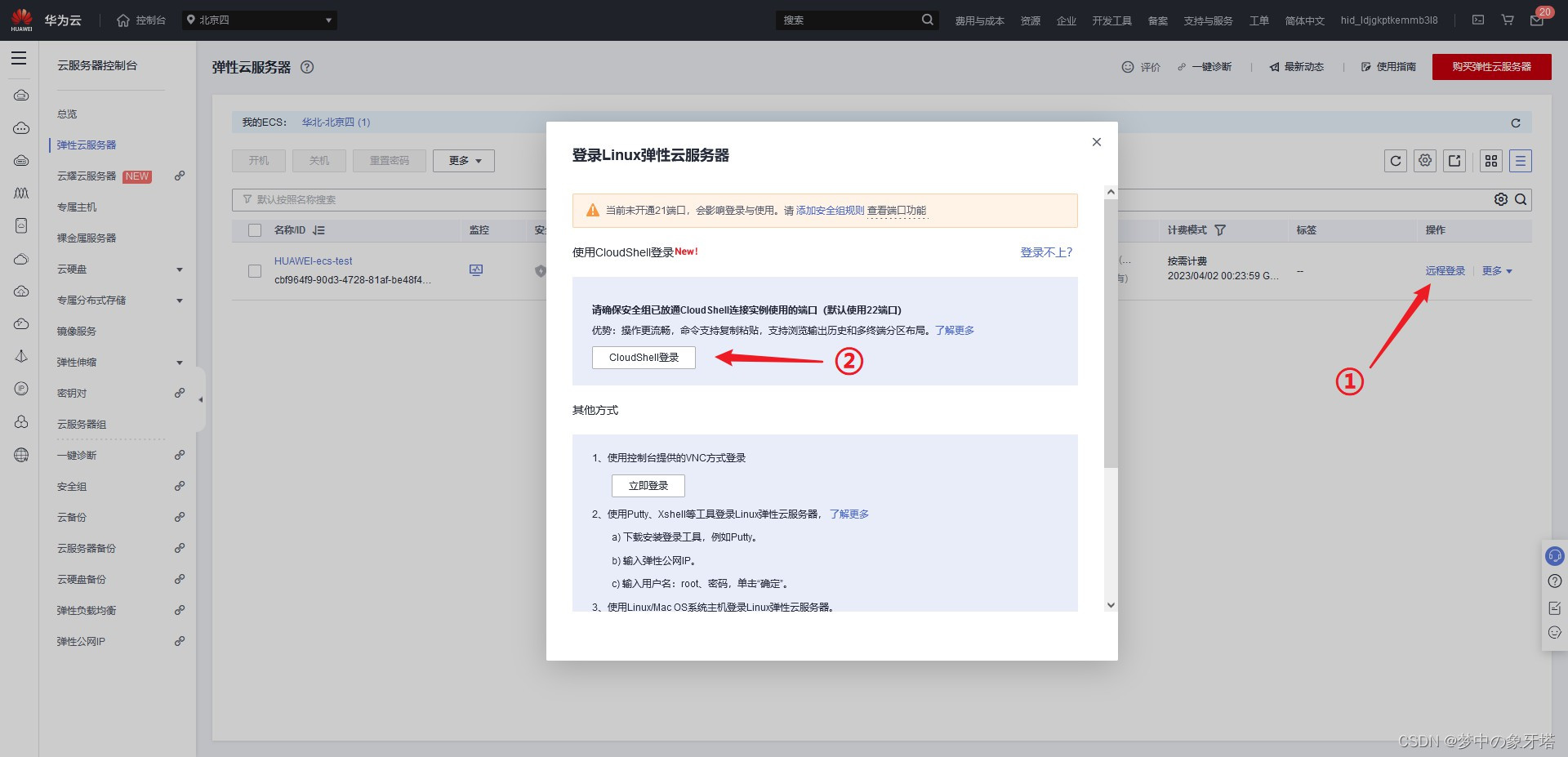The height and width of the screenshot is (757, 1568).
Task: Open the HUAWEI-ecs-test server name link
Action: 314,261
